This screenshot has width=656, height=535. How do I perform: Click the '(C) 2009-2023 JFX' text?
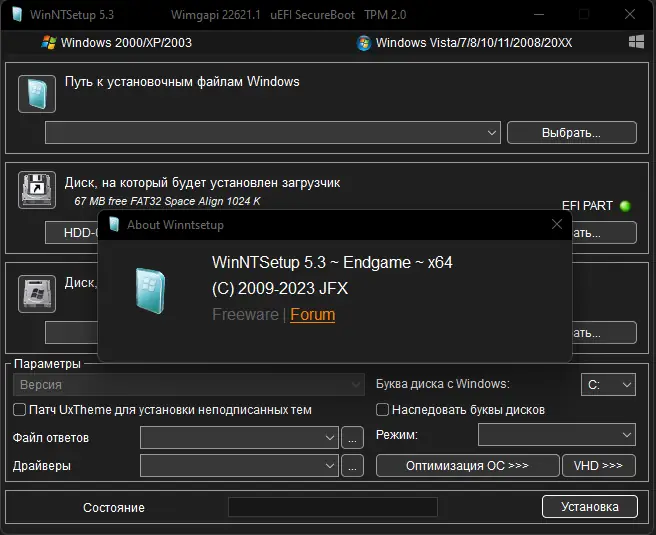280,289
